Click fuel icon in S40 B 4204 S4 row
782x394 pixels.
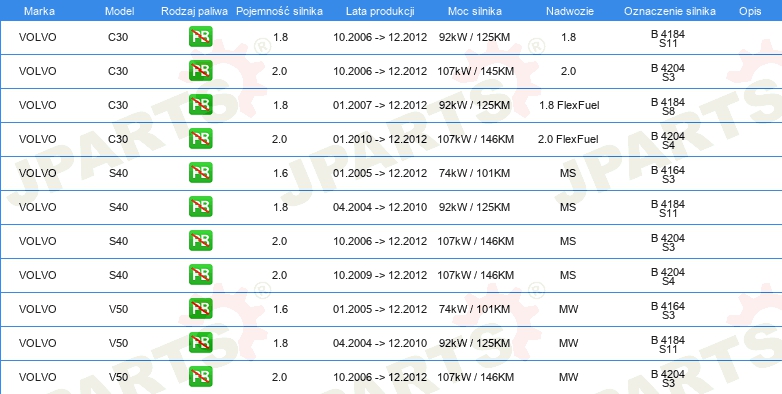tap(200, 275)
